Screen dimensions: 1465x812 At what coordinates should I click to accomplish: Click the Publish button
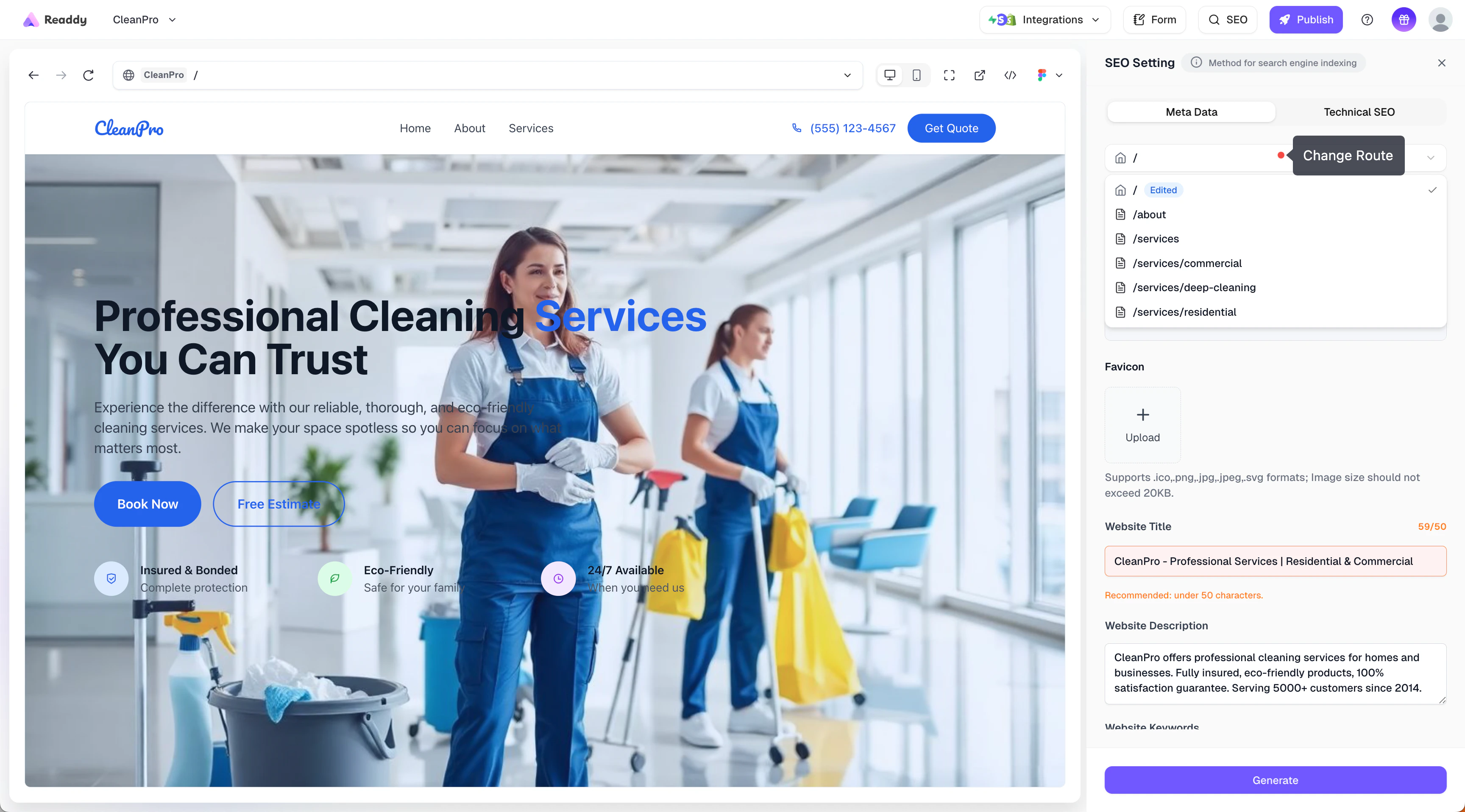coord(1305,20)
